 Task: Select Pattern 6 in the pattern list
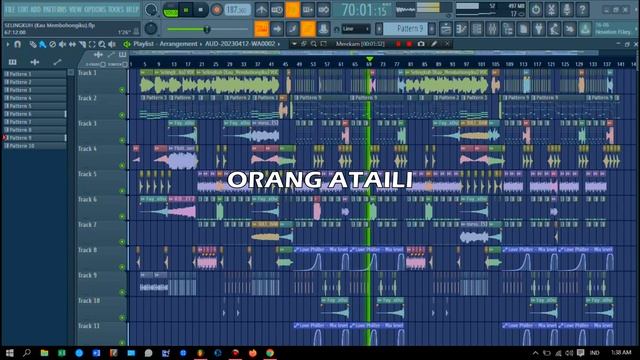point(35,114)
